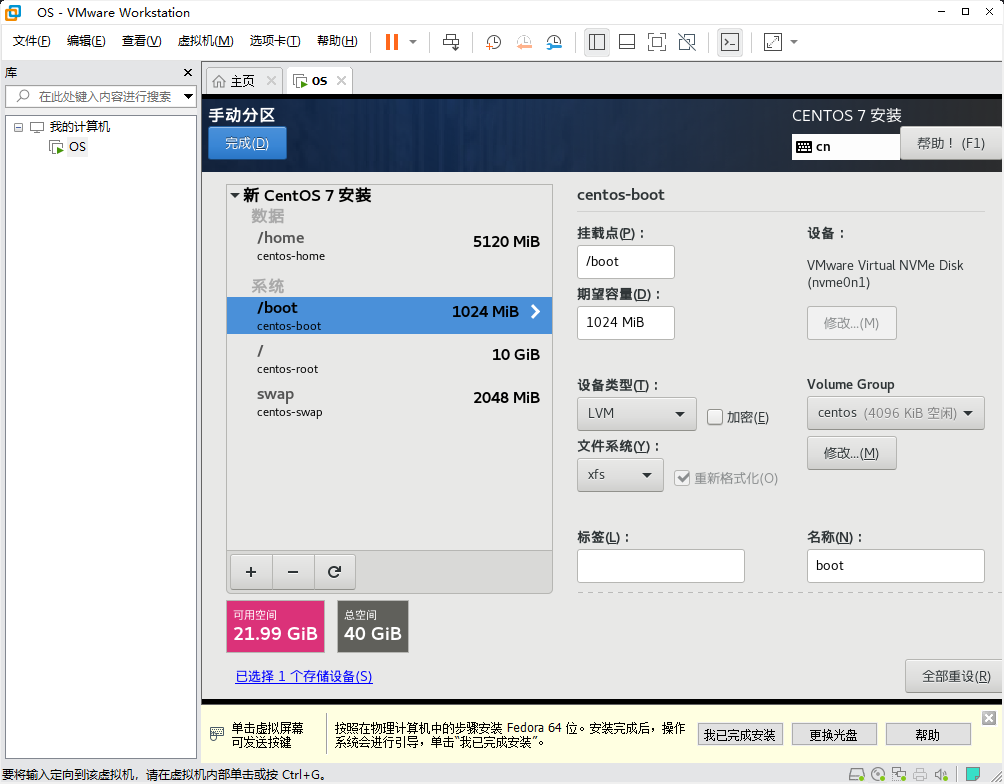1004x784 pixels.
Task: Close the 主页 tab
Action: (271, 81)
